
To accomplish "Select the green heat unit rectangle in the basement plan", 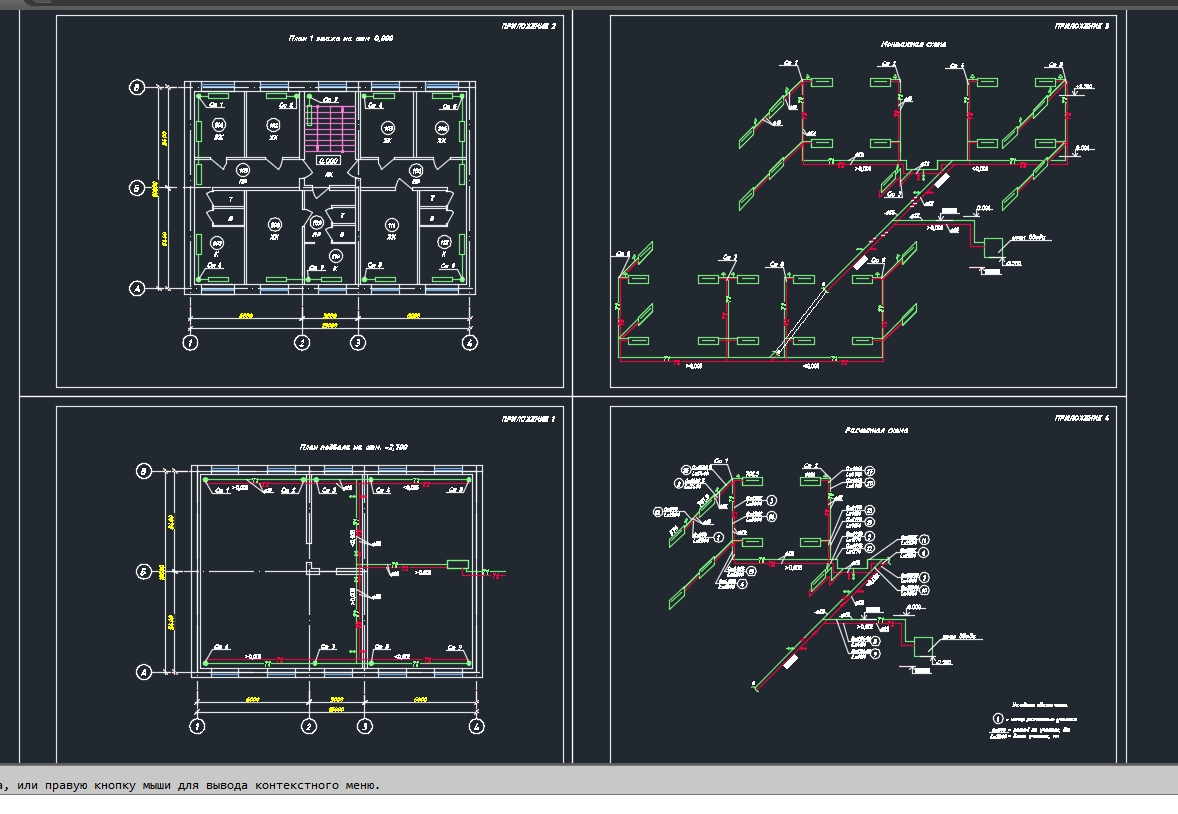I will (x=458, y=564).
